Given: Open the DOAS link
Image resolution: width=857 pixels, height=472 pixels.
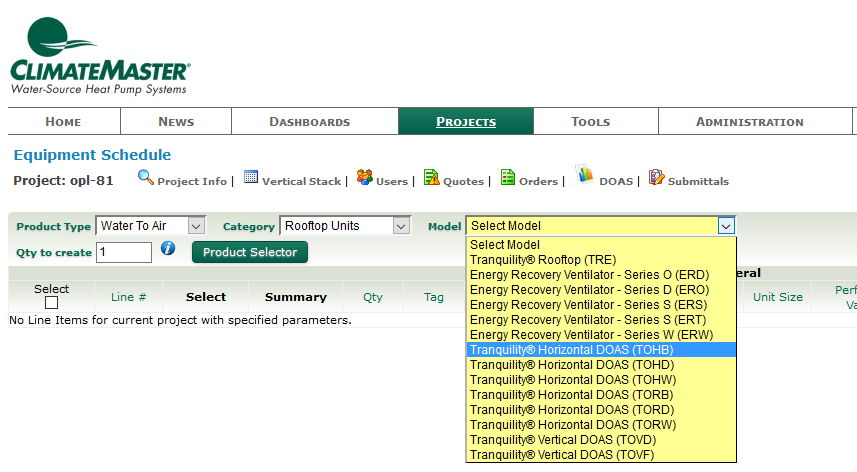Looking at the screenshot, I should 616,181.
